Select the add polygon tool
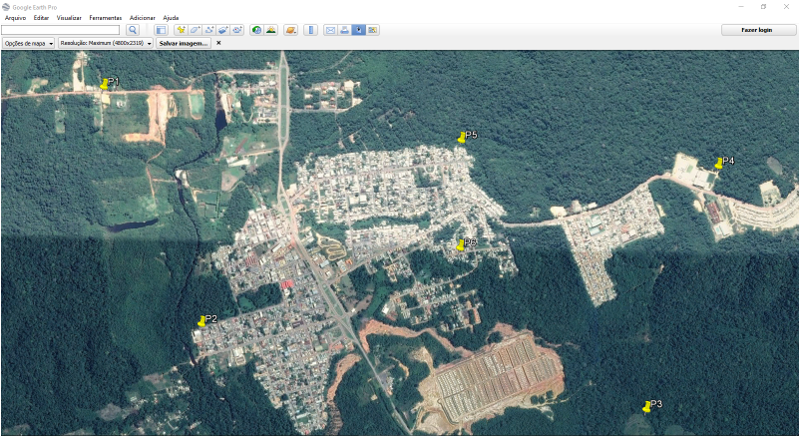800x436 pixels. [x=195, y=30]
